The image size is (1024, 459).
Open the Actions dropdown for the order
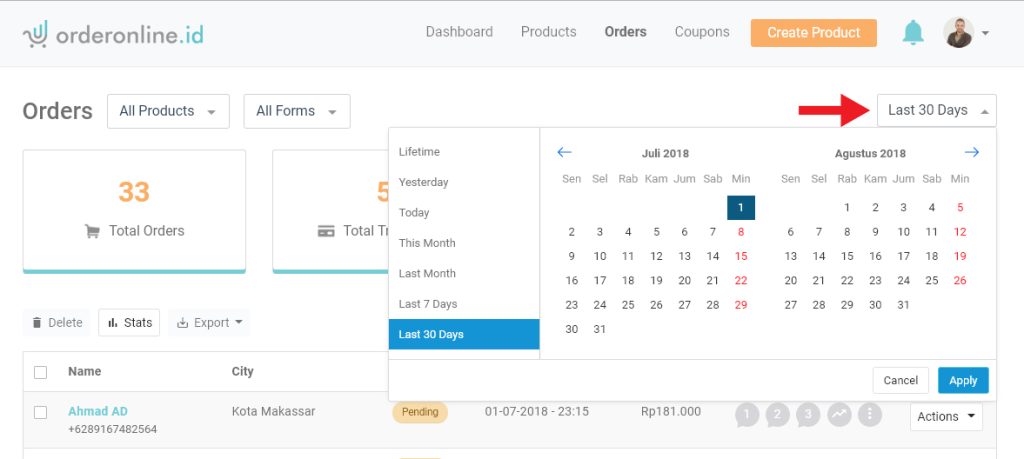point(946,416)
